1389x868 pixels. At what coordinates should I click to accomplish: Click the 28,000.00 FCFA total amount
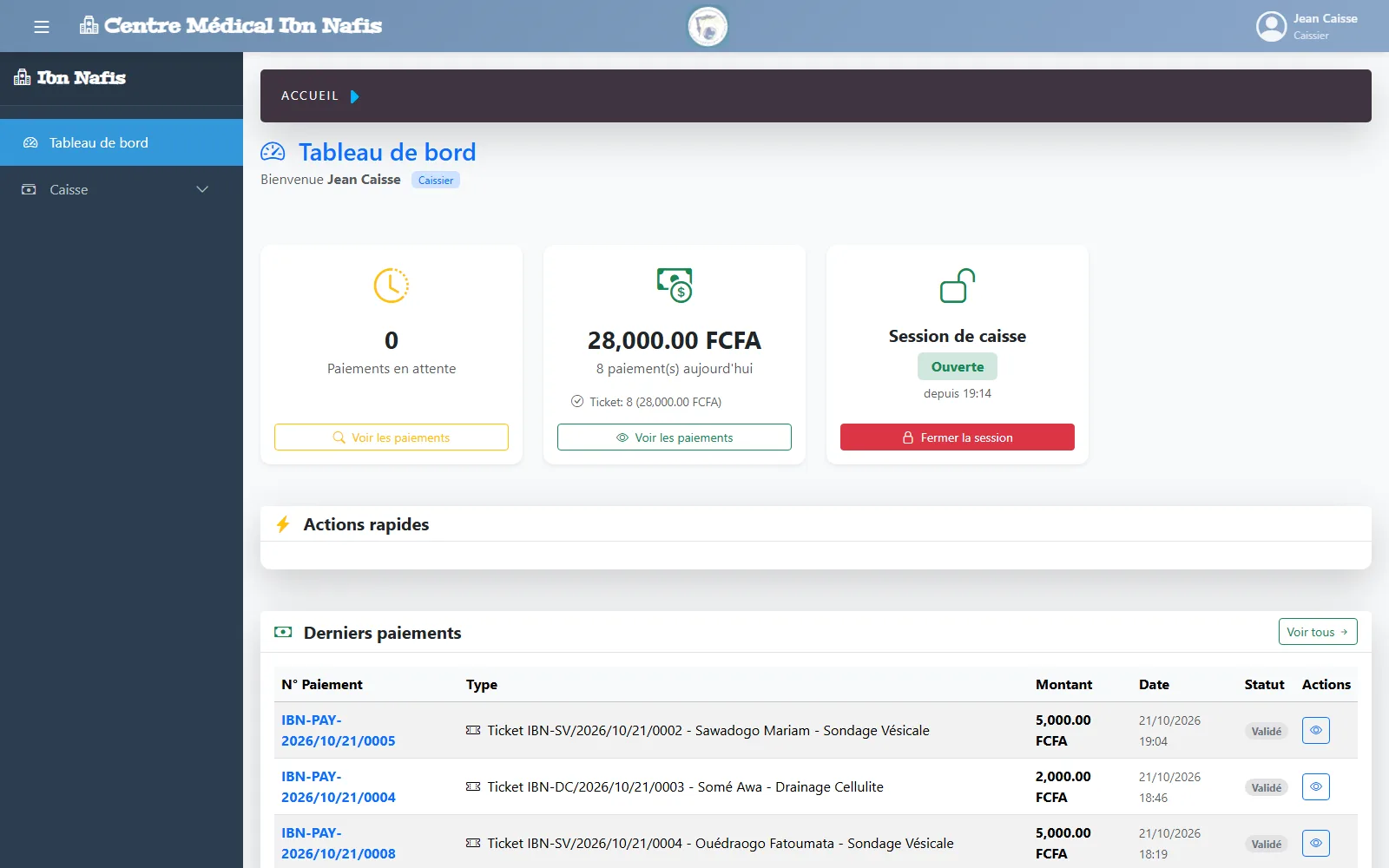click(675, 340)
